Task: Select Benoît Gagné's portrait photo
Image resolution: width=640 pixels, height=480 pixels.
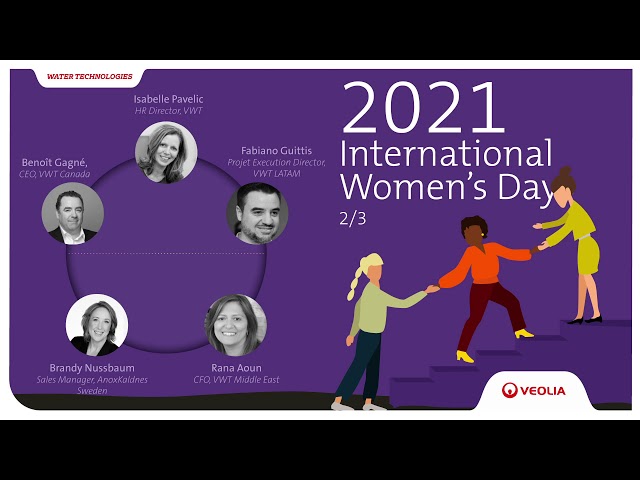Action: coord(73,213)
